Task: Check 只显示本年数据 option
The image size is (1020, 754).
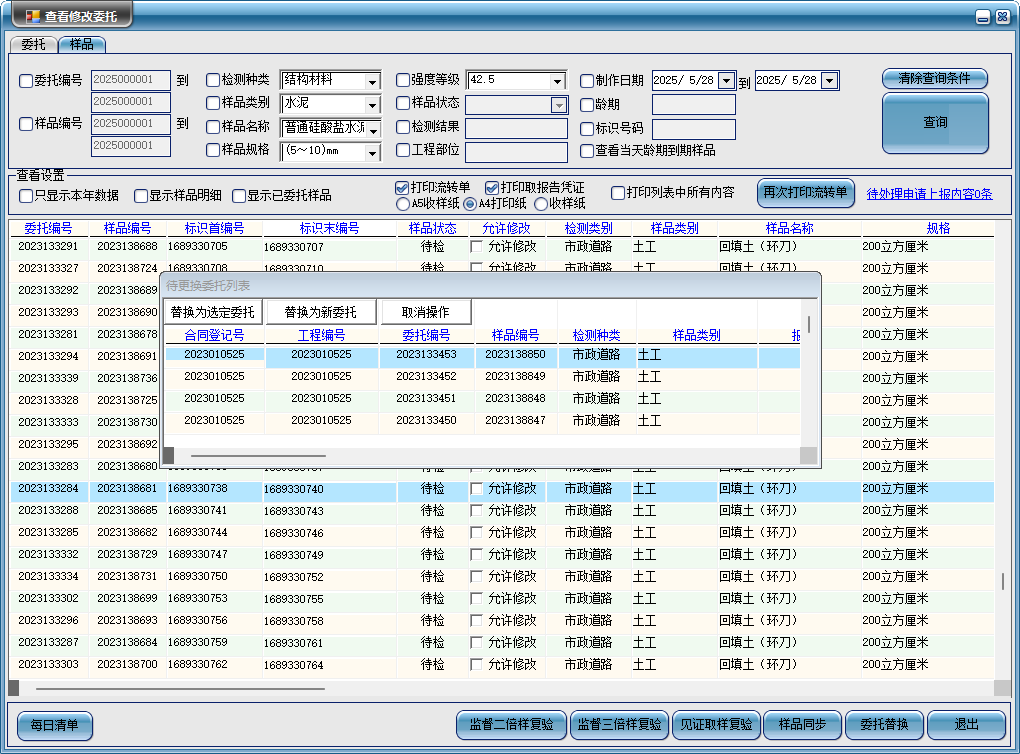Action: [26, 196]
